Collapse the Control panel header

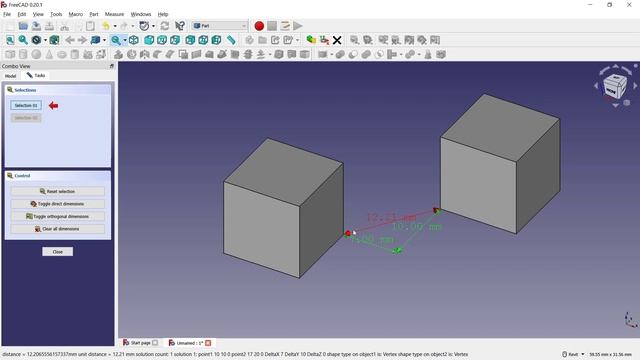click(x=58, y=176)
